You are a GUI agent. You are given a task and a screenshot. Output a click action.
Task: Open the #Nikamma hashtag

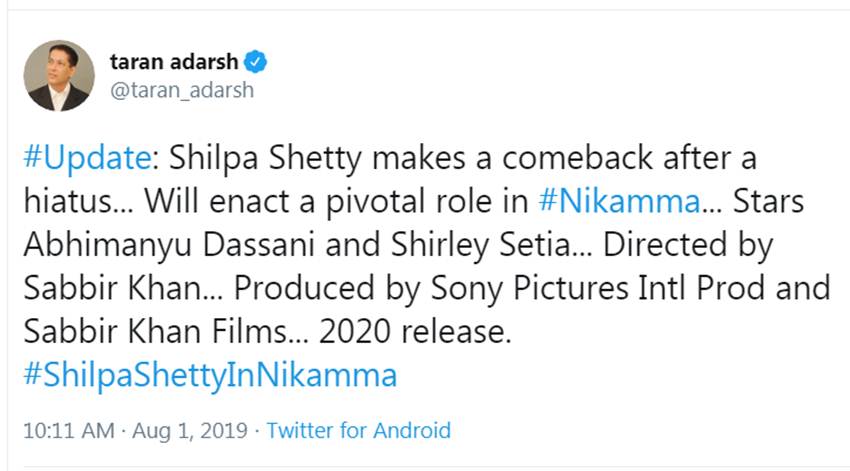pyautogui.click(x=619, y=201)
